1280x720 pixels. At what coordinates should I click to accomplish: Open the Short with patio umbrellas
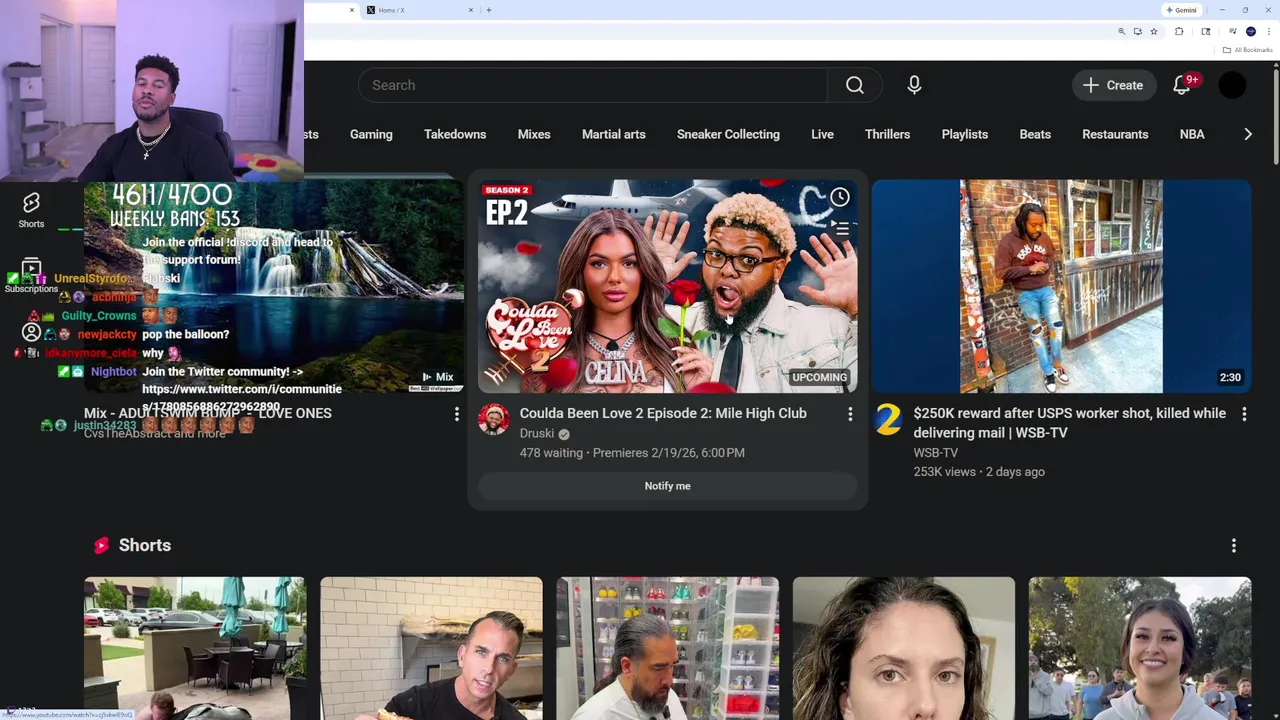point(194,648)
